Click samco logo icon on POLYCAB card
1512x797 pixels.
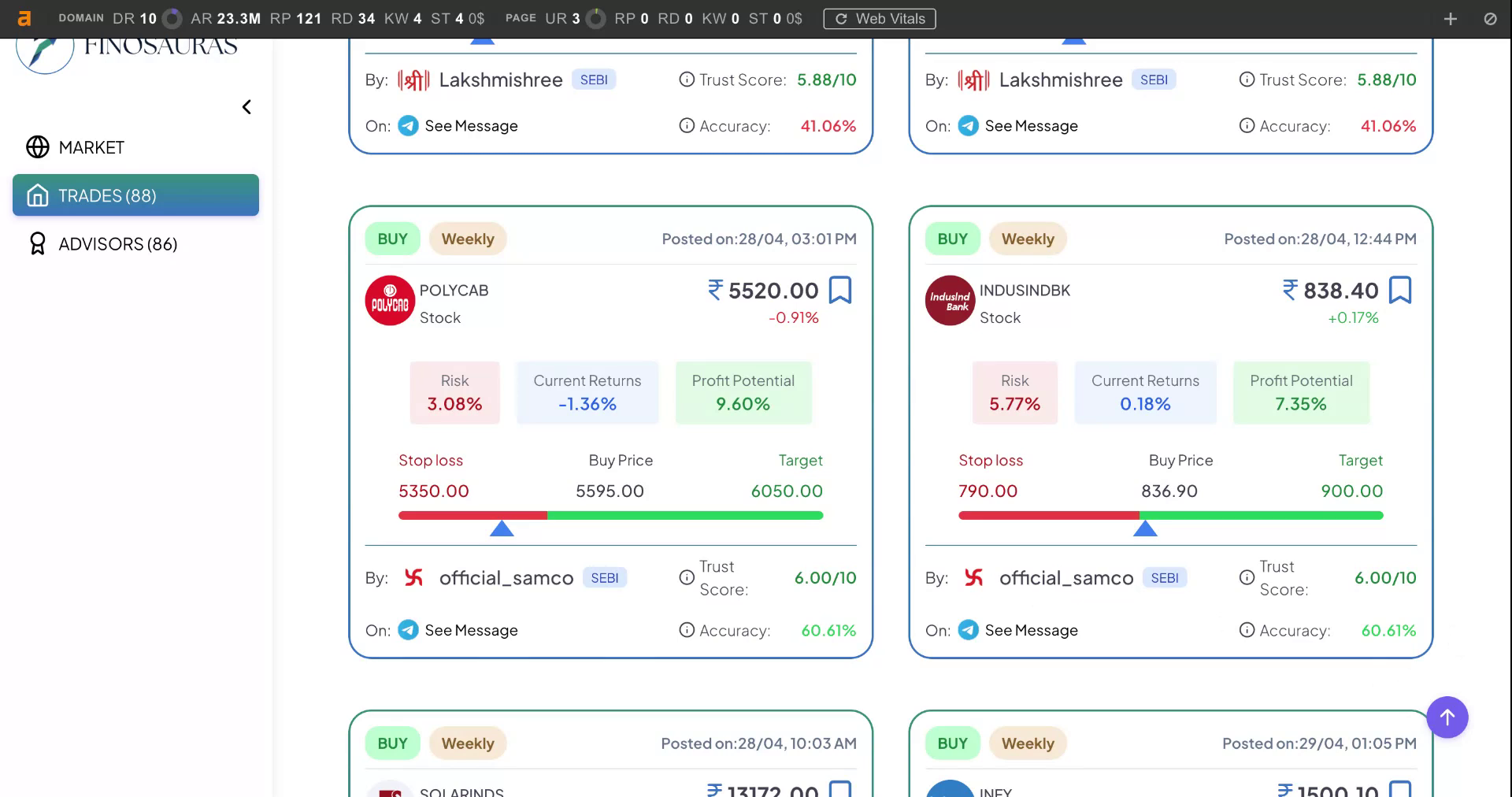coord(413,577)
